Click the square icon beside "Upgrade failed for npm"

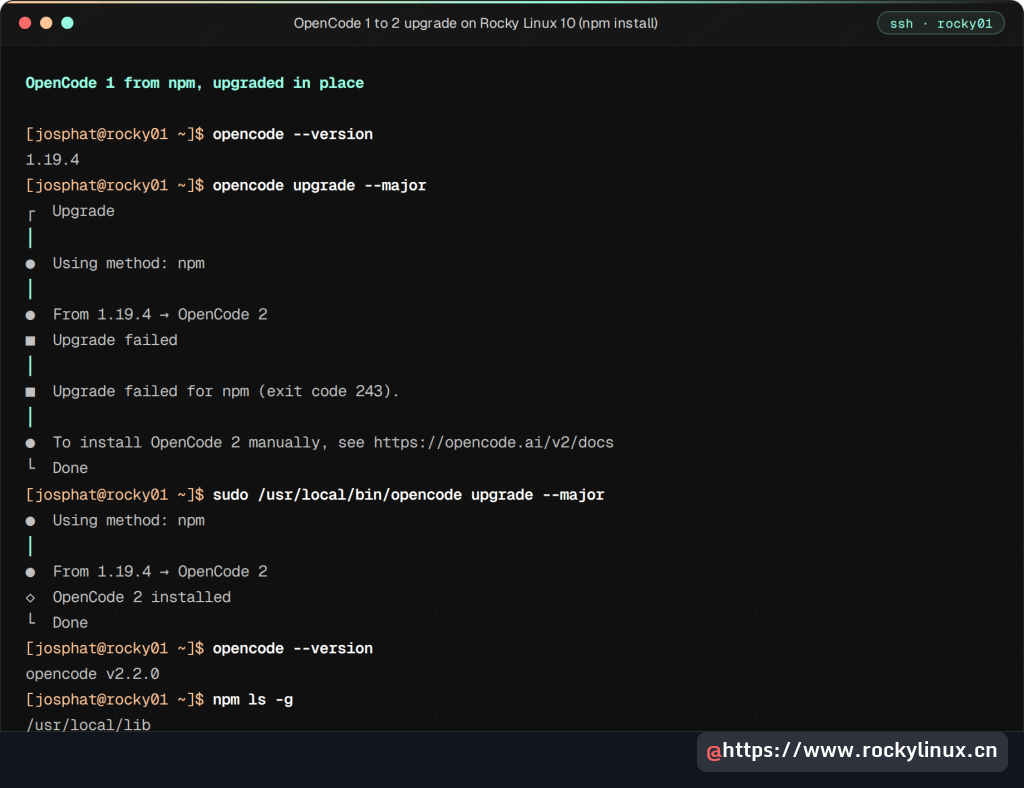[x=30, y=392]
